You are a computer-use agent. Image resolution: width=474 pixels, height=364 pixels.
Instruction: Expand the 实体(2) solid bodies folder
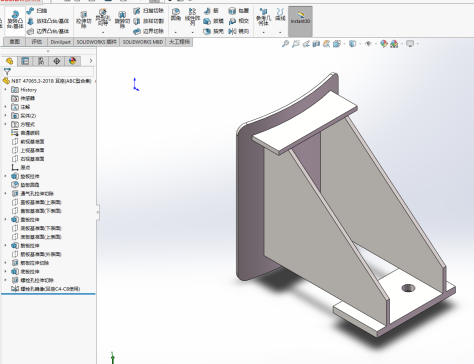pos(5,116)
